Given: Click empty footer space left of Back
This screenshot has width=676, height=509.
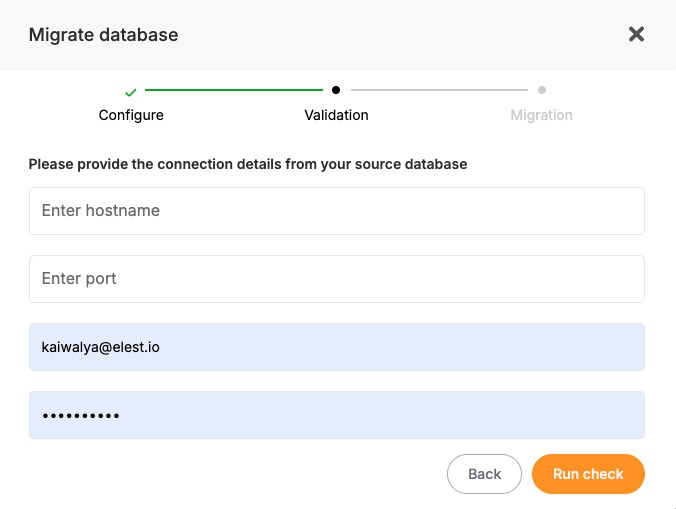Looking at the screenshot, I should pyautogui.click(x=230, y=474).
